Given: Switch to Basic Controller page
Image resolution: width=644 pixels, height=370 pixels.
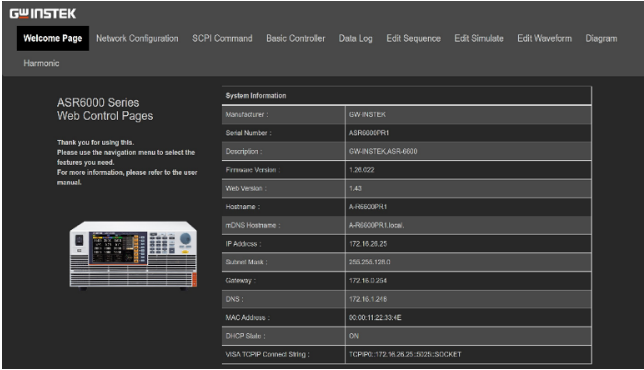Looking at the screenshot, I should point(295,38).
